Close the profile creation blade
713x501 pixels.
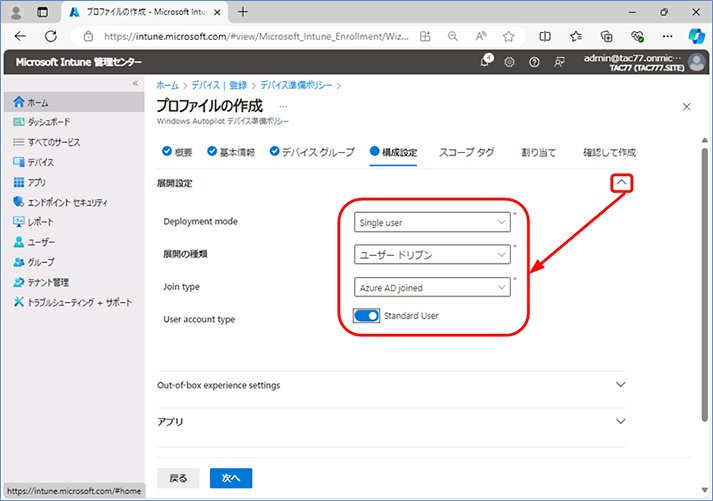pos(687,107)
